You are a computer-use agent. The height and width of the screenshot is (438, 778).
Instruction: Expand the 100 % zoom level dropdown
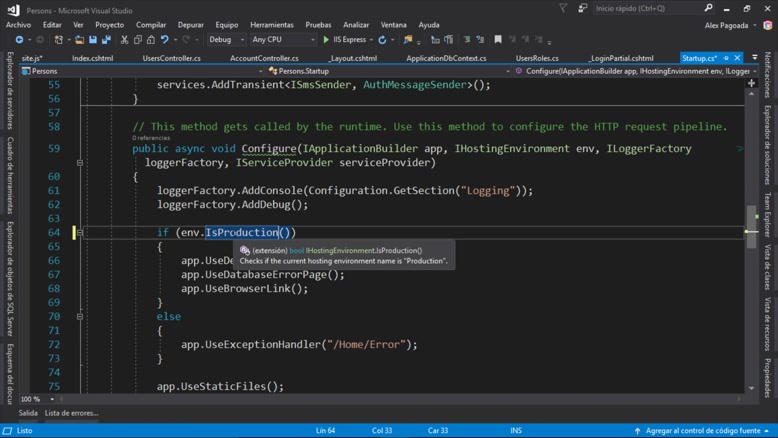tap(52, 399)
